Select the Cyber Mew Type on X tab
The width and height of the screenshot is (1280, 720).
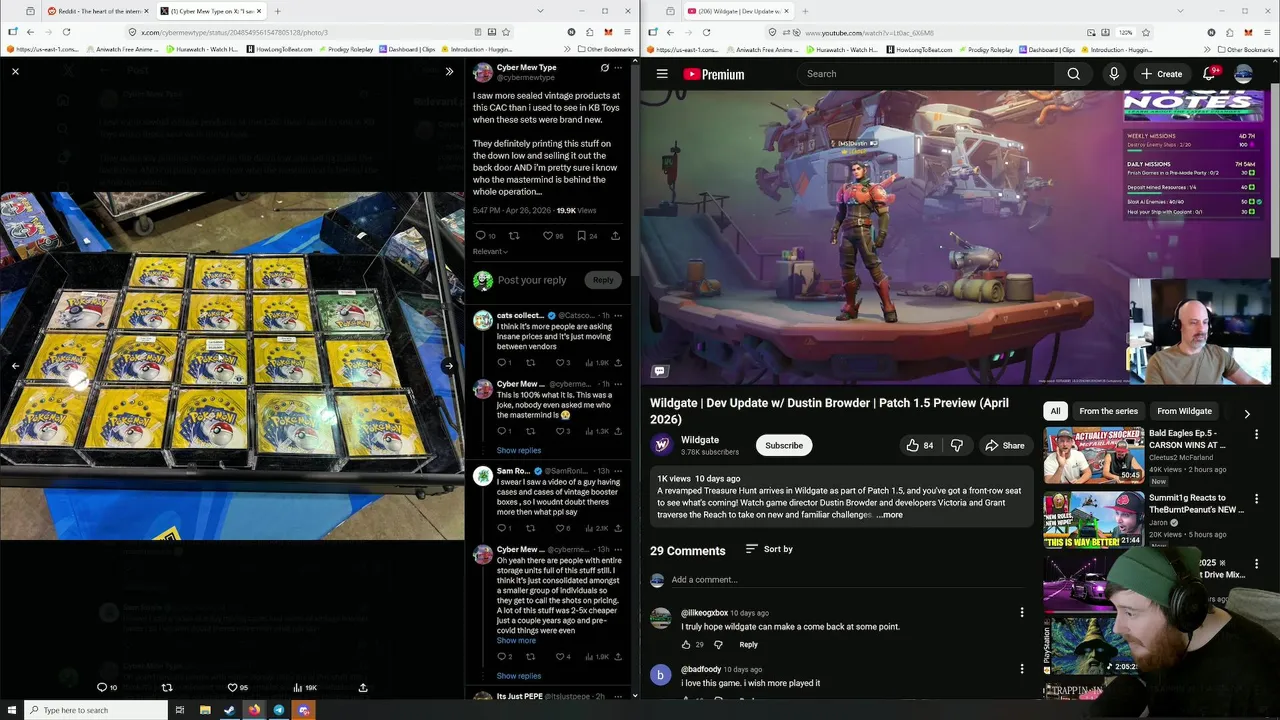pos(212,11)
